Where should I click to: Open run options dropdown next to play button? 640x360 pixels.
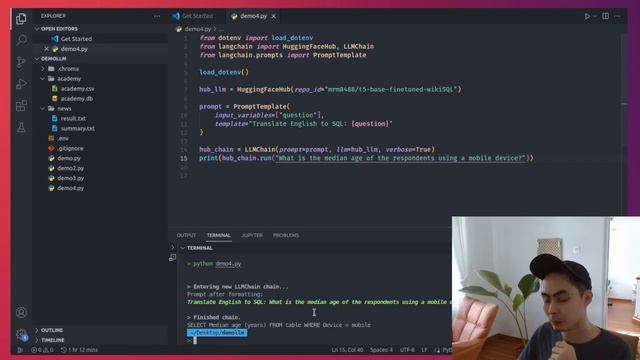(595, 16)
